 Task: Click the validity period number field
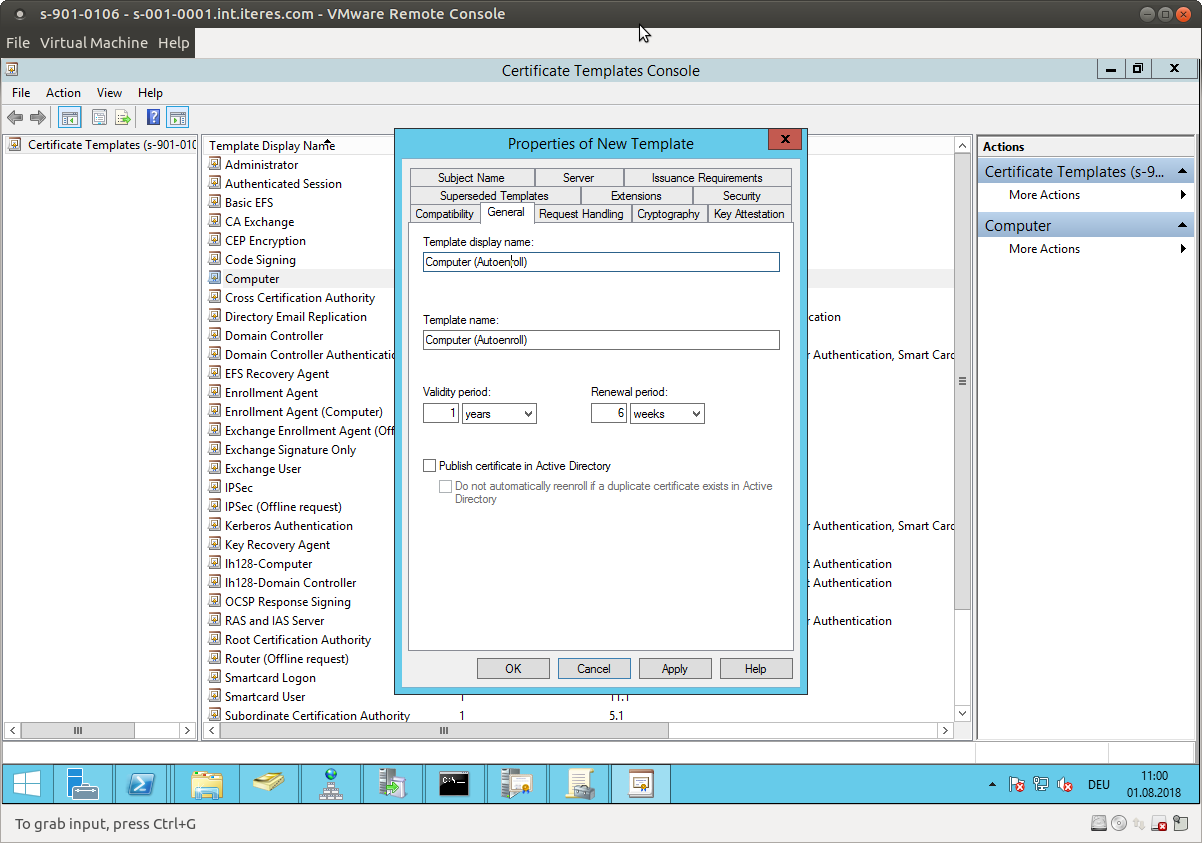point(441,413)
